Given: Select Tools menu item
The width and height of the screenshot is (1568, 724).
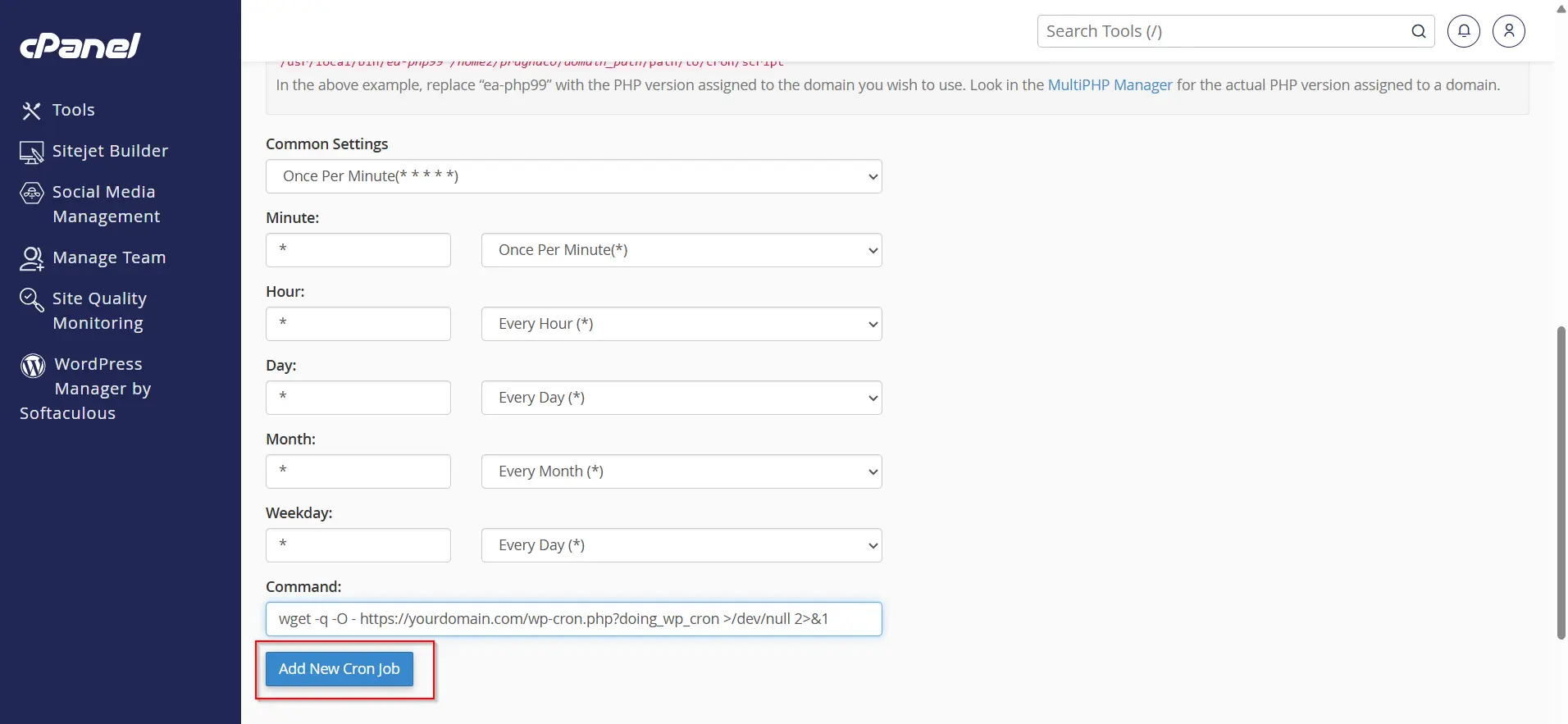Looking at the screenshot, I should pos(74,110).
